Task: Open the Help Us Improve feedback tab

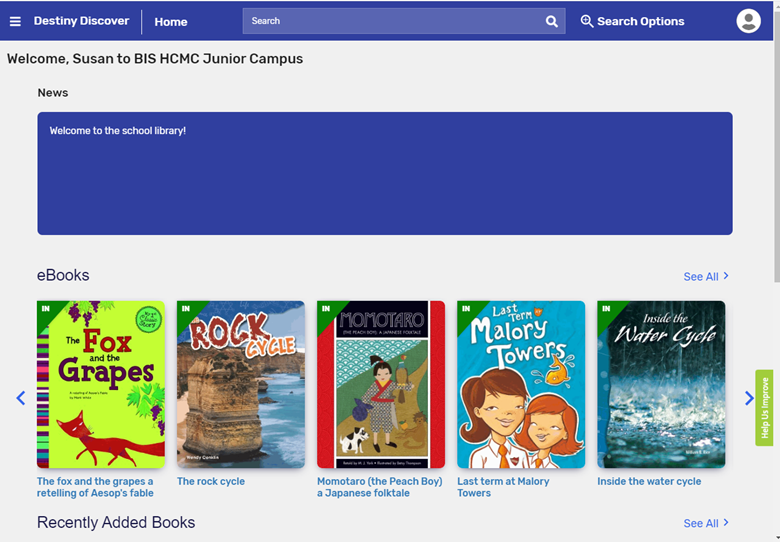Action: pyautogui.click(x=764, y=408)
